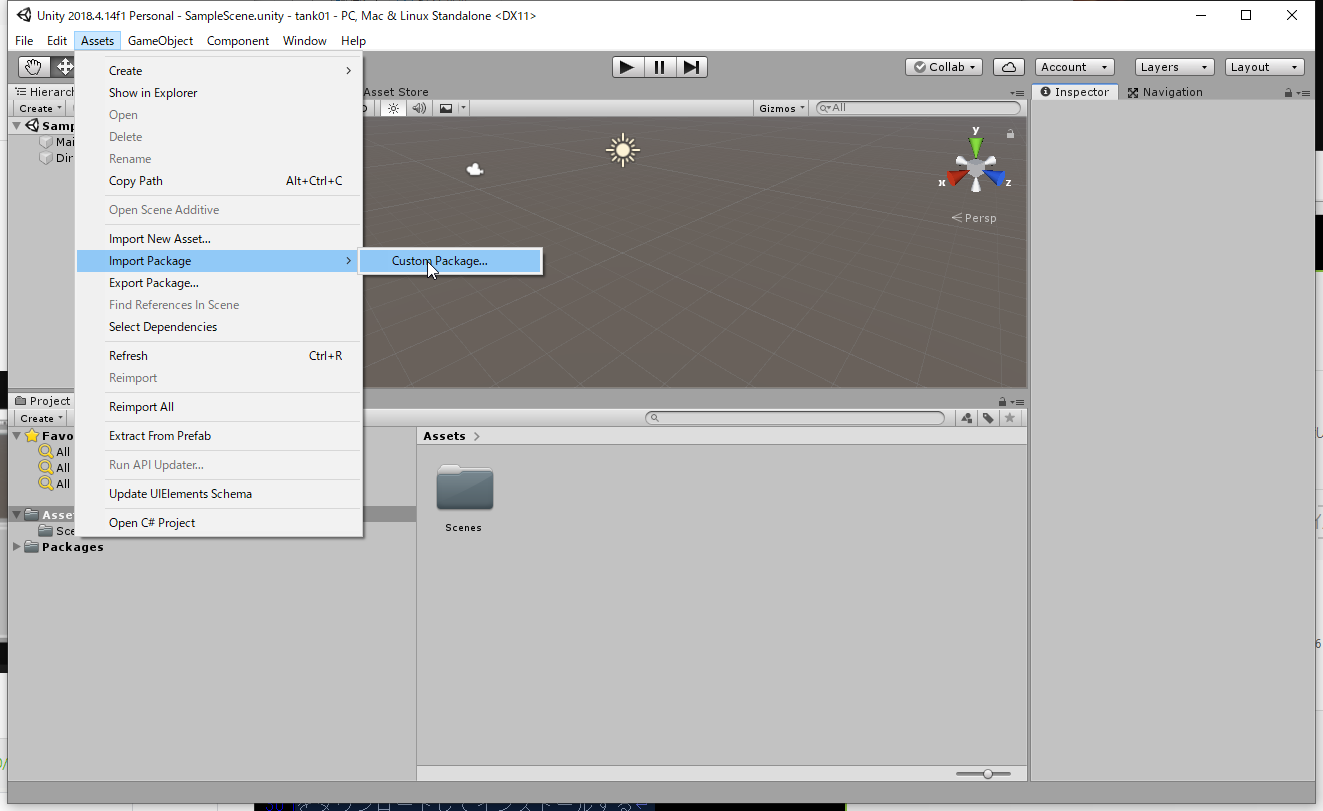This screenshot has width=1323, height=811.
Task: Choose Reimport All menu entry
Action: tap(219, 407)
